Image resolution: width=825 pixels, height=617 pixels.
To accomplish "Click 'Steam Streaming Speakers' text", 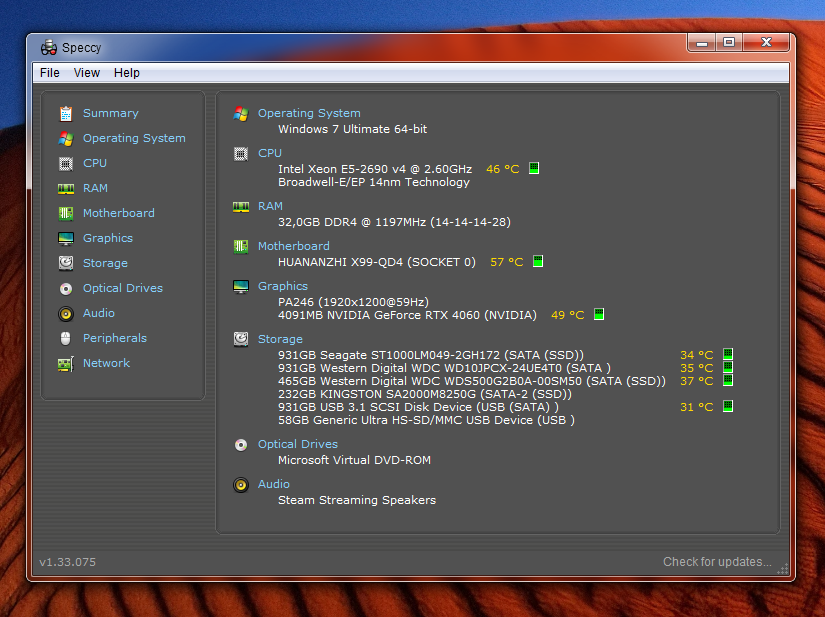I will (357, 500).
